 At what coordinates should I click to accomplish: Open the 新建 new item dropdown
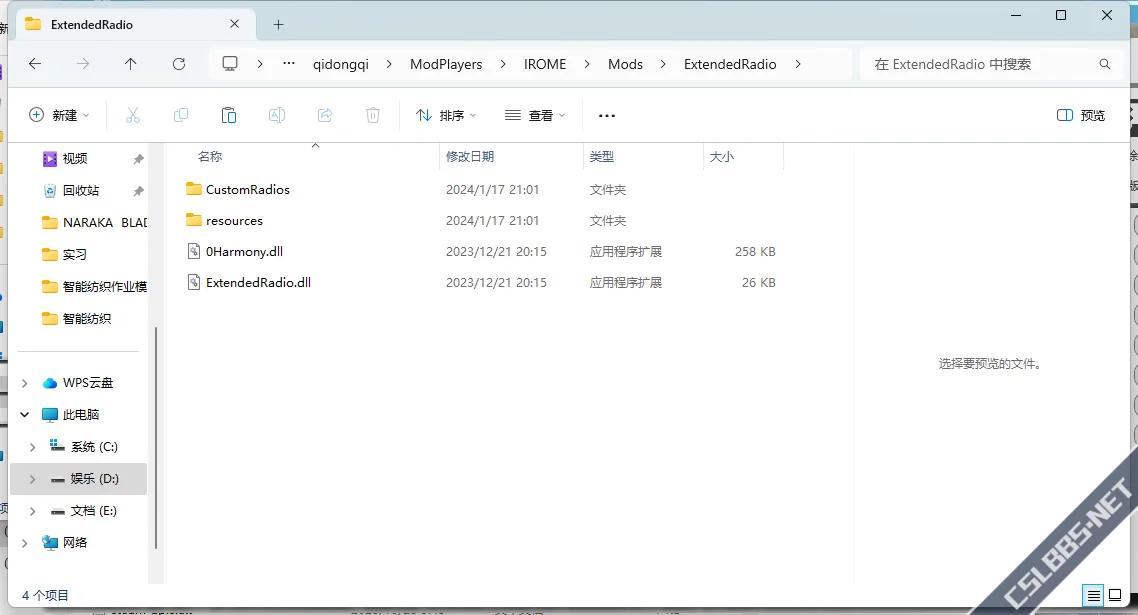[x=60, y=115]
